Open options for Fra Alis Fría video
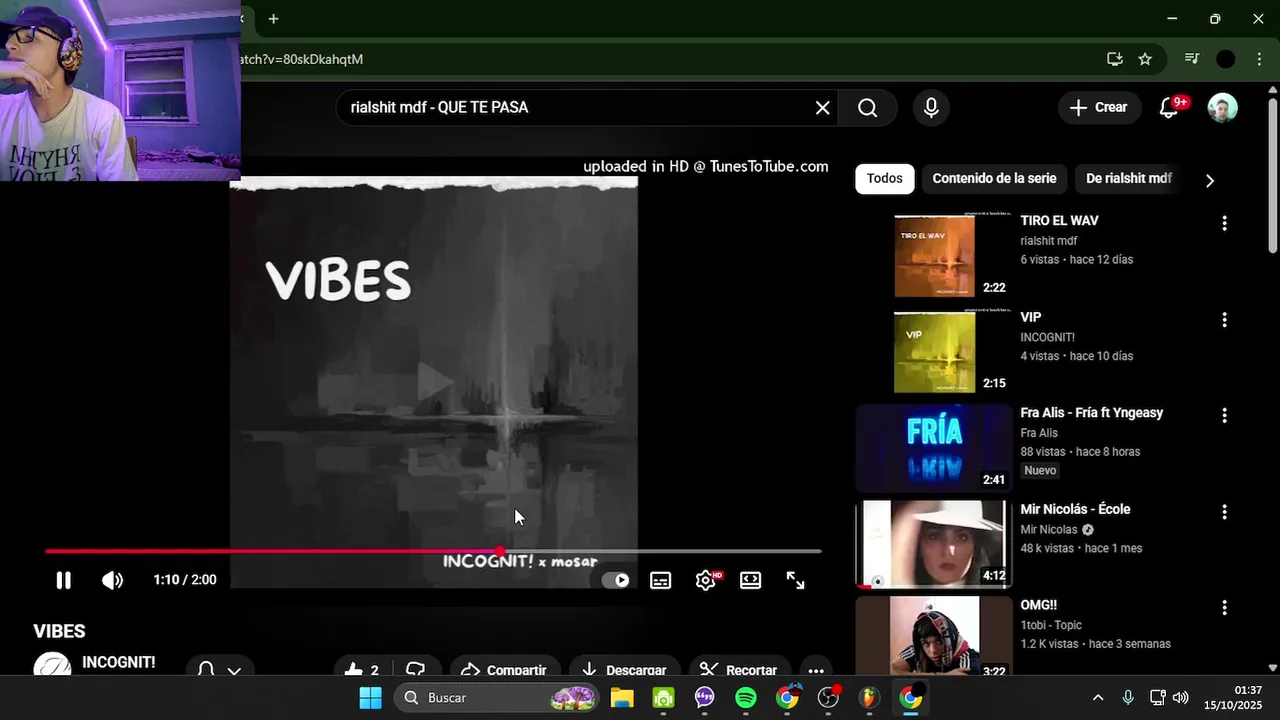 1224,415
